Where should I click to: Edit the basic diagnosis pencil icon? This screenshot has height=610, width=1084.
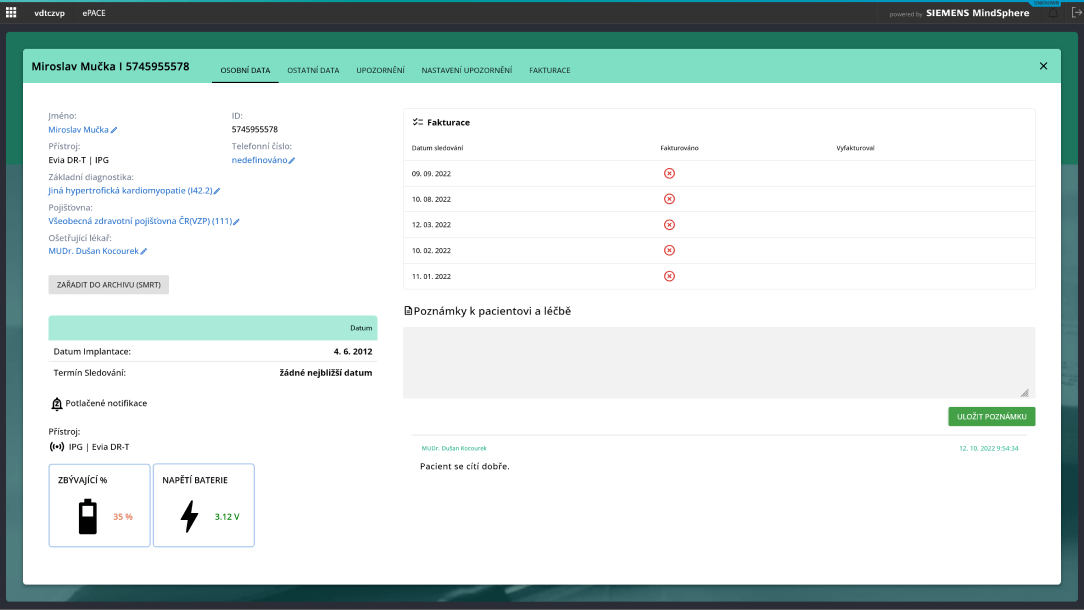[x=217, y=190]
